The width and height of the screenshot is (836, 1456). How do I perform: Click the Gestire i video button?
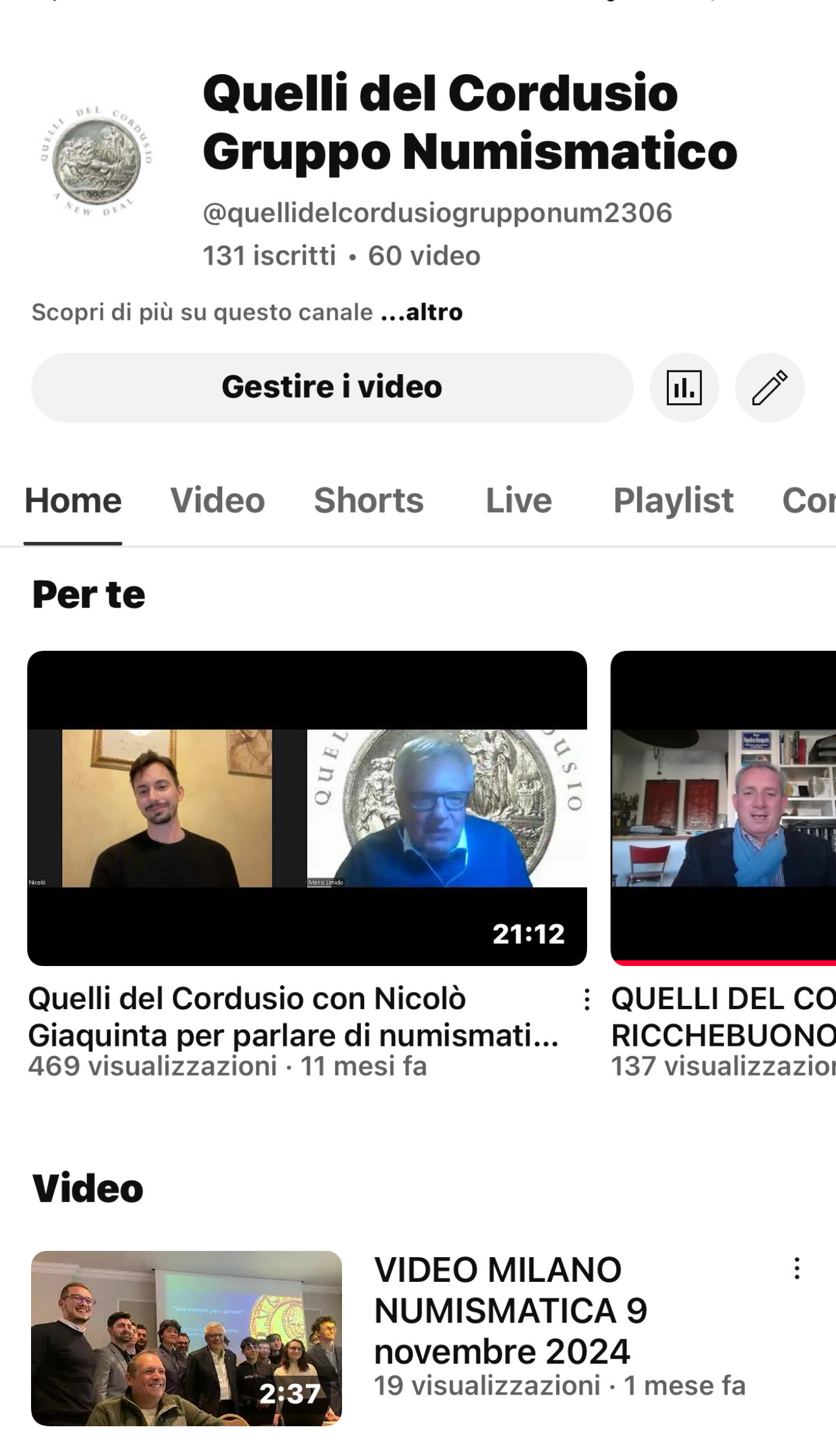point(332,387)
